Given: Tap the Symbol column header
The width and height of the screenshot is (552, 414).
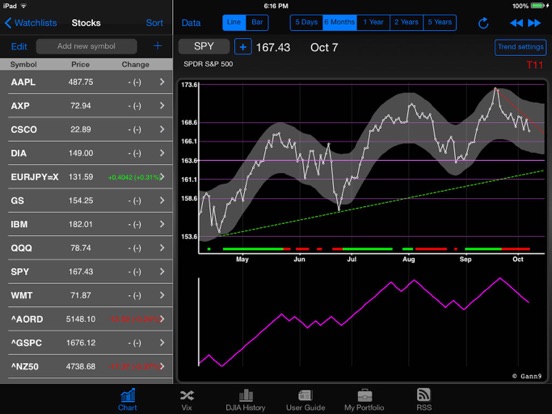Looking at the screenshot, I should (23, 64).
